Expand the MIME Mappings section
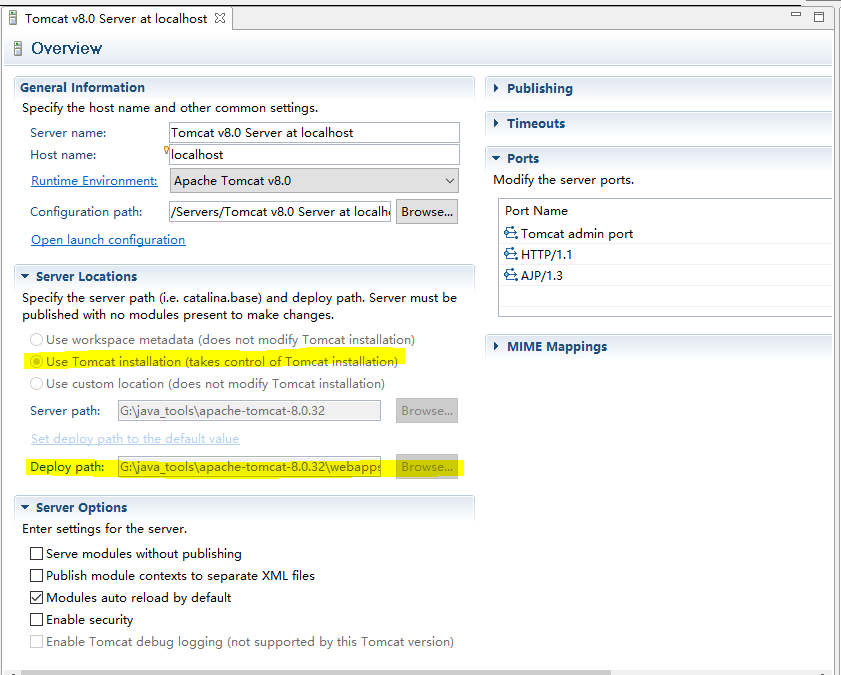841x675 pixels. click(x=496, y=346)
